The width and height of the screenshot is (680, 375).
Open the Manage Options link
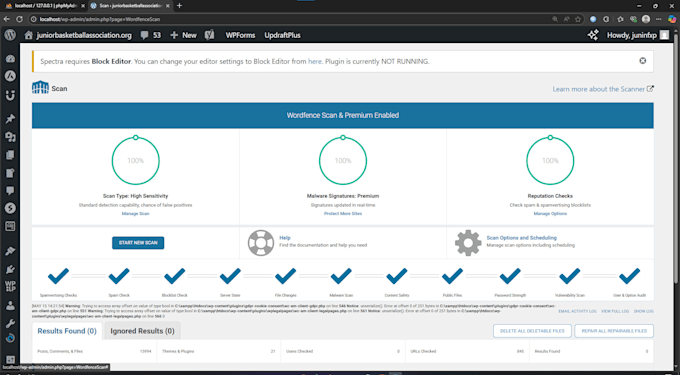pos(550,214)
